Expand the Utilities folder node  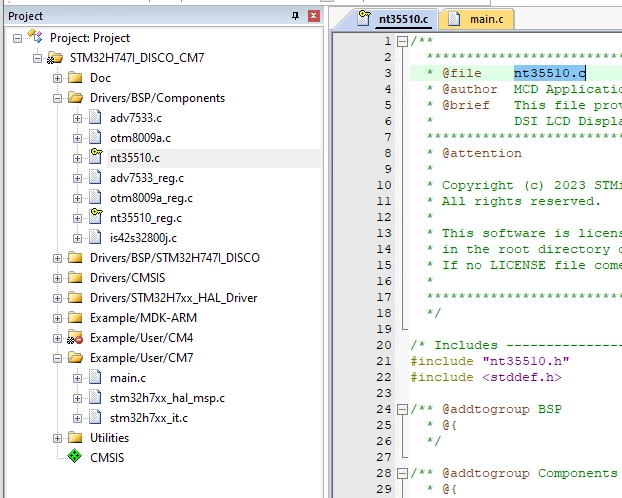[x=58, y=438]
